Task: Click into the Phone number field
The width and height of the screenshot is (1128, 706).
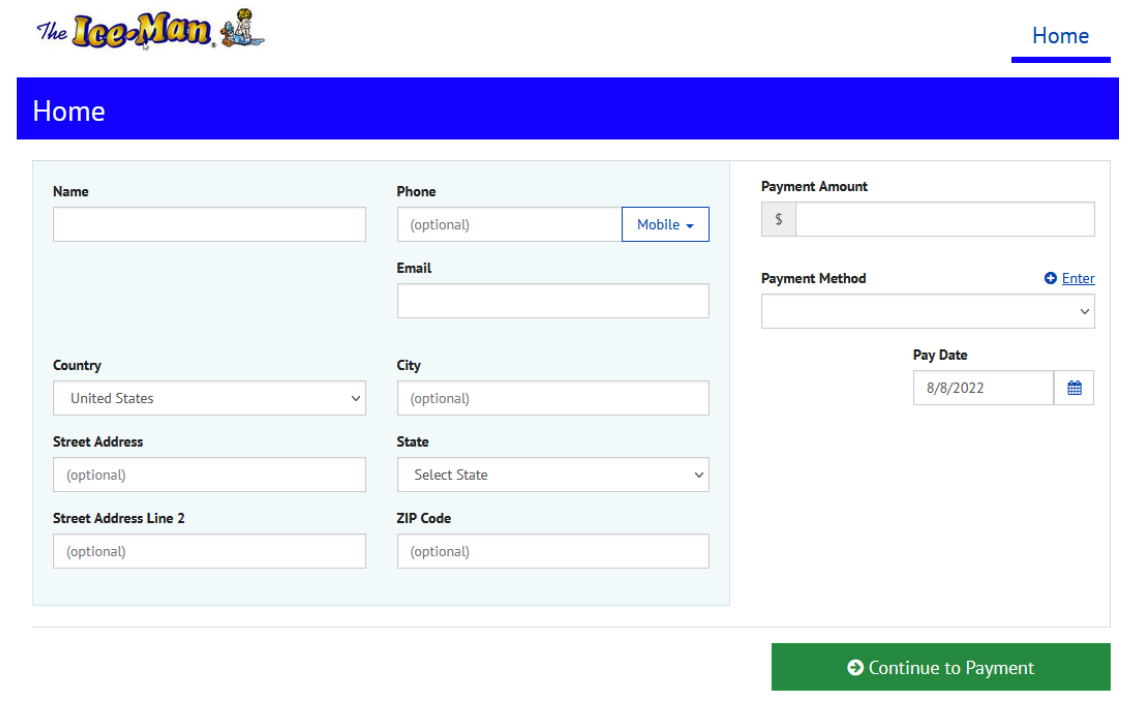Action: [x=509, y=225]
